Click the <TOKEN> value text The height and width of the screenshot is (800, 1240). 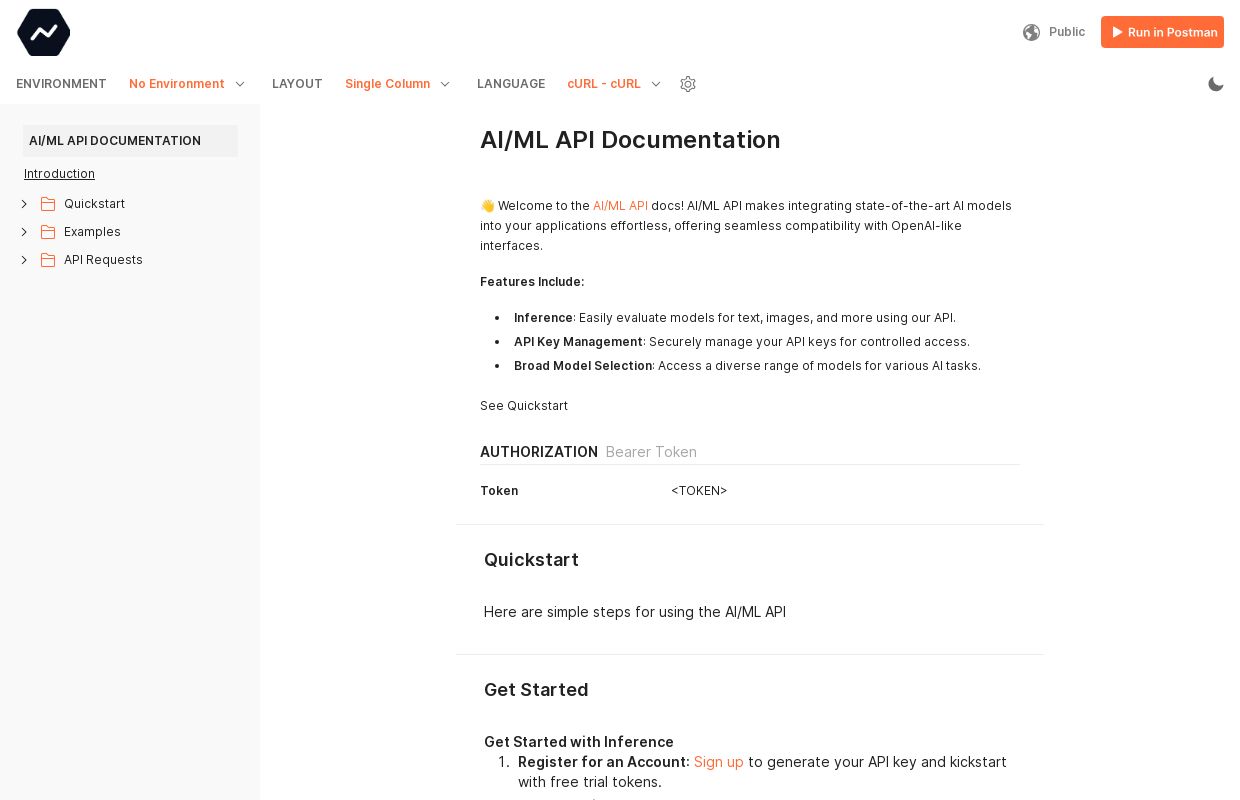coord(699,491)
